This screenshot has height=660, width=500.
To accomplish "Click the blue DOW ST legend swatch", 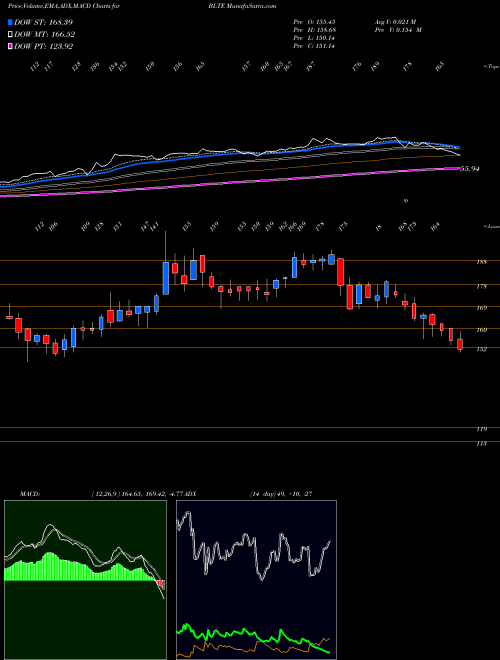I will coord(10,22).
